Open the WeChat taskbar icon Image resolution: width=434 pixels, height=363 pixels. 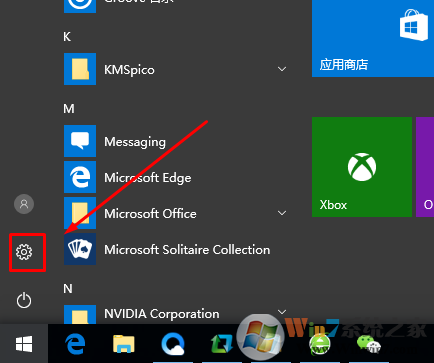click(369, 344)
